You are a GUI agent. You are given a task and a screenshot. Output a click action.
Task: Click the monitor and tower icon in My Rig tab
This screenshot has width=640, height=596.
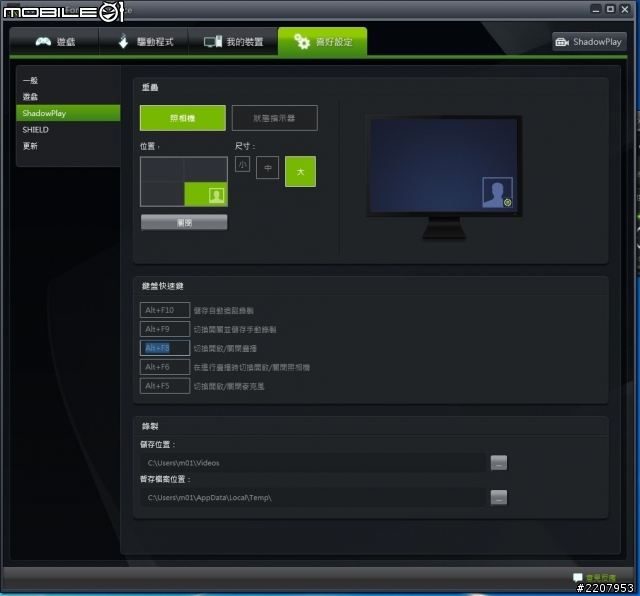213,41
